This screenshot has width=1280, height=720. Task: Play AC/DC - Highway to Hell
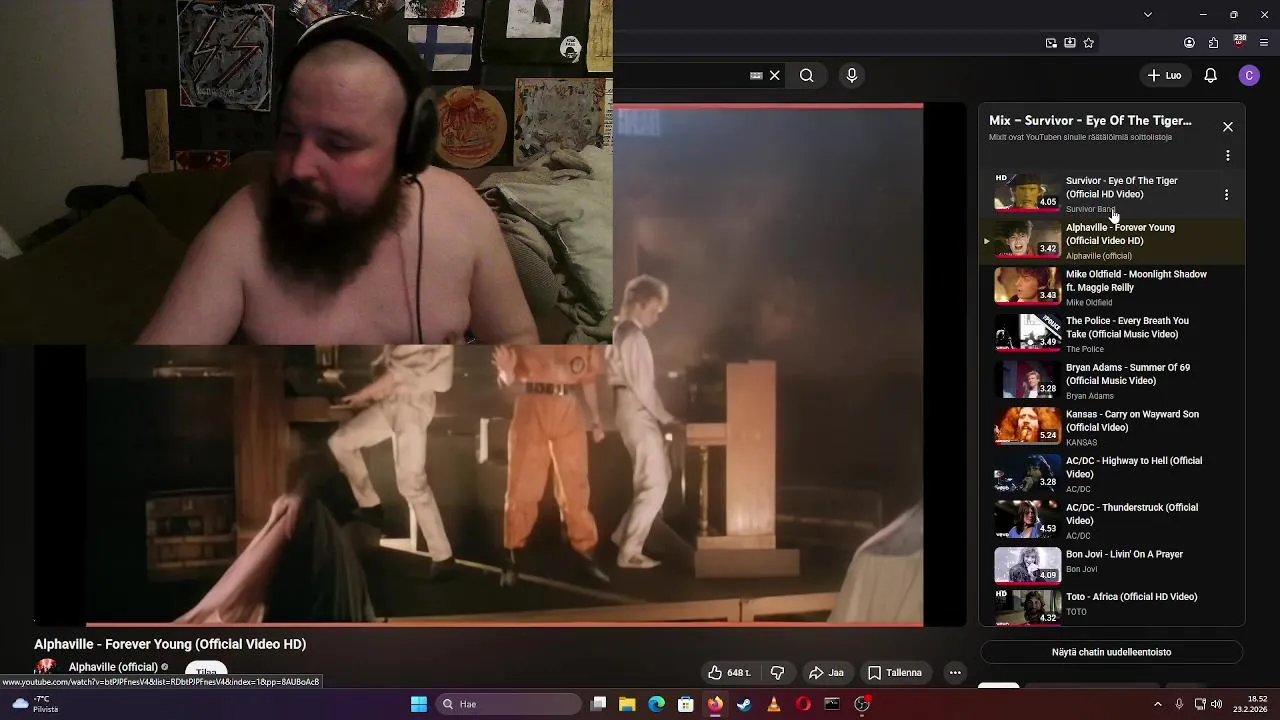1112,474
